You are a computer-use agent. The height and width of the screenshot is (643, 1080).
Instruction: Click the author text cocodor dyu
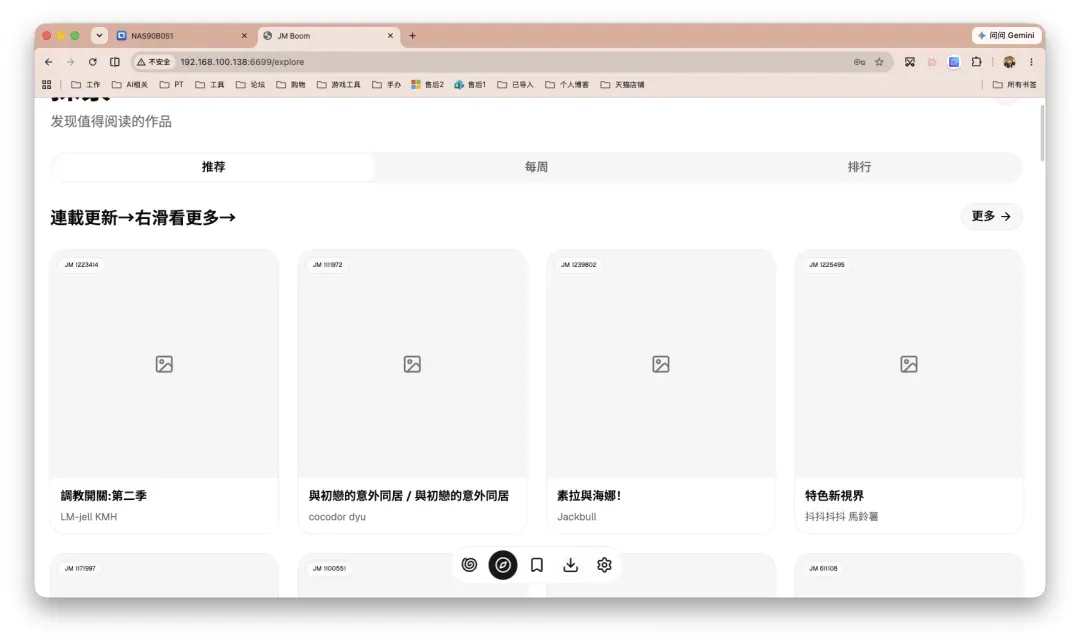[337, 516]
